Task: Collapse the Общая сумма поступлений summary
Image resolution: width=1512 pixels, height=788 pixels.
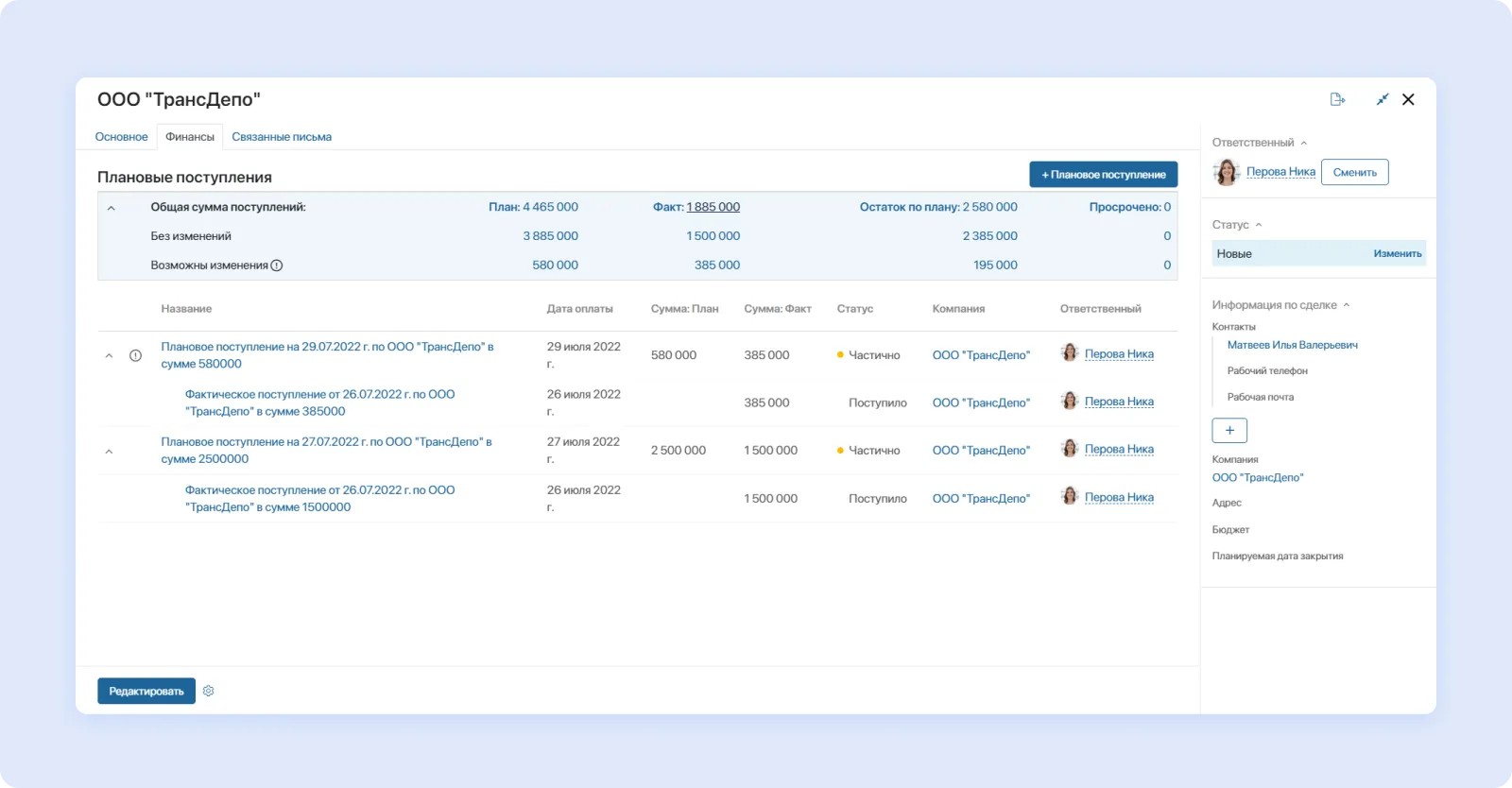Action: [x=111, y=208]
